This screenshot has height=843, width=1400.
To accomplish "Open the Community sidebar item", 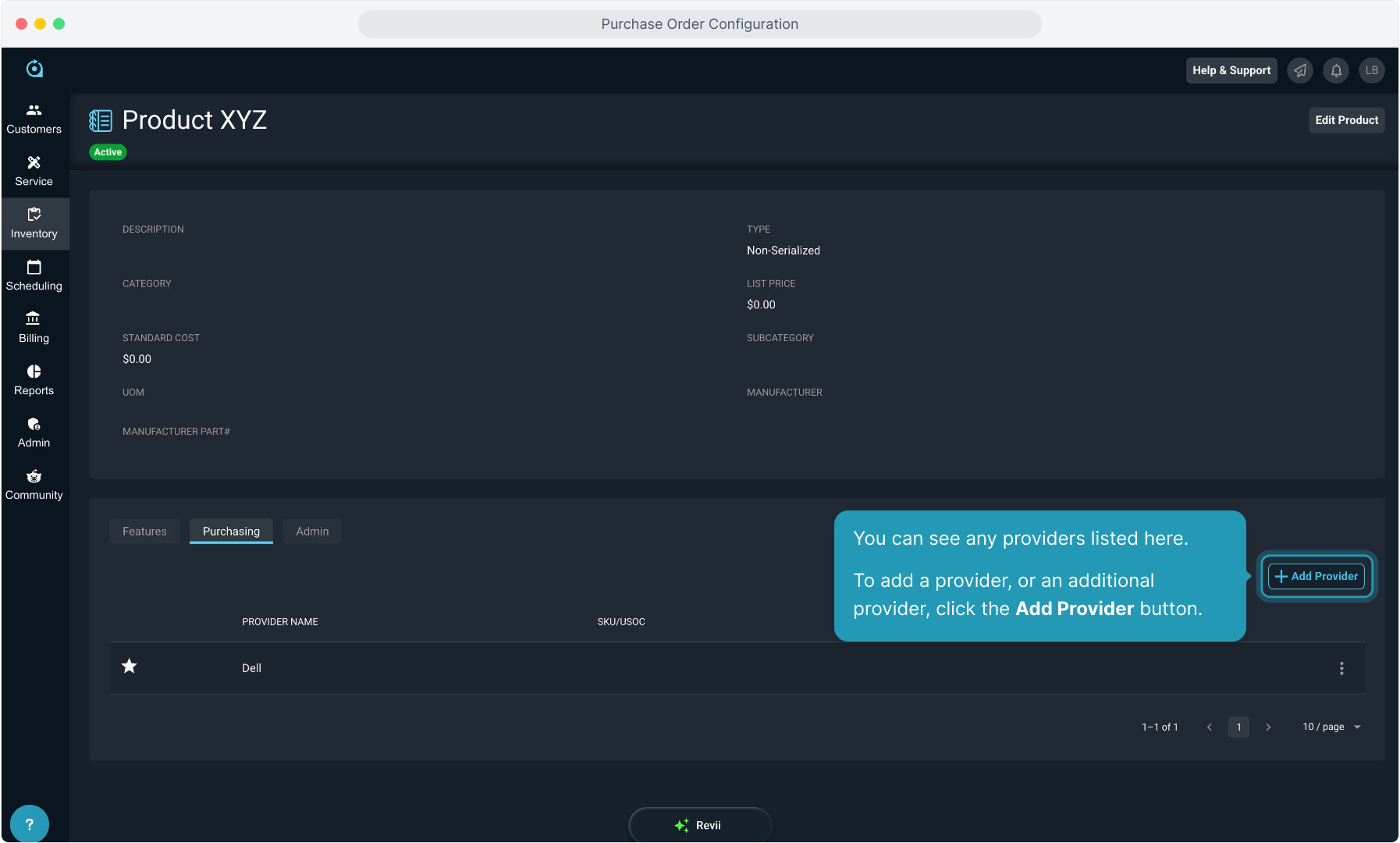I will (34, 485).
